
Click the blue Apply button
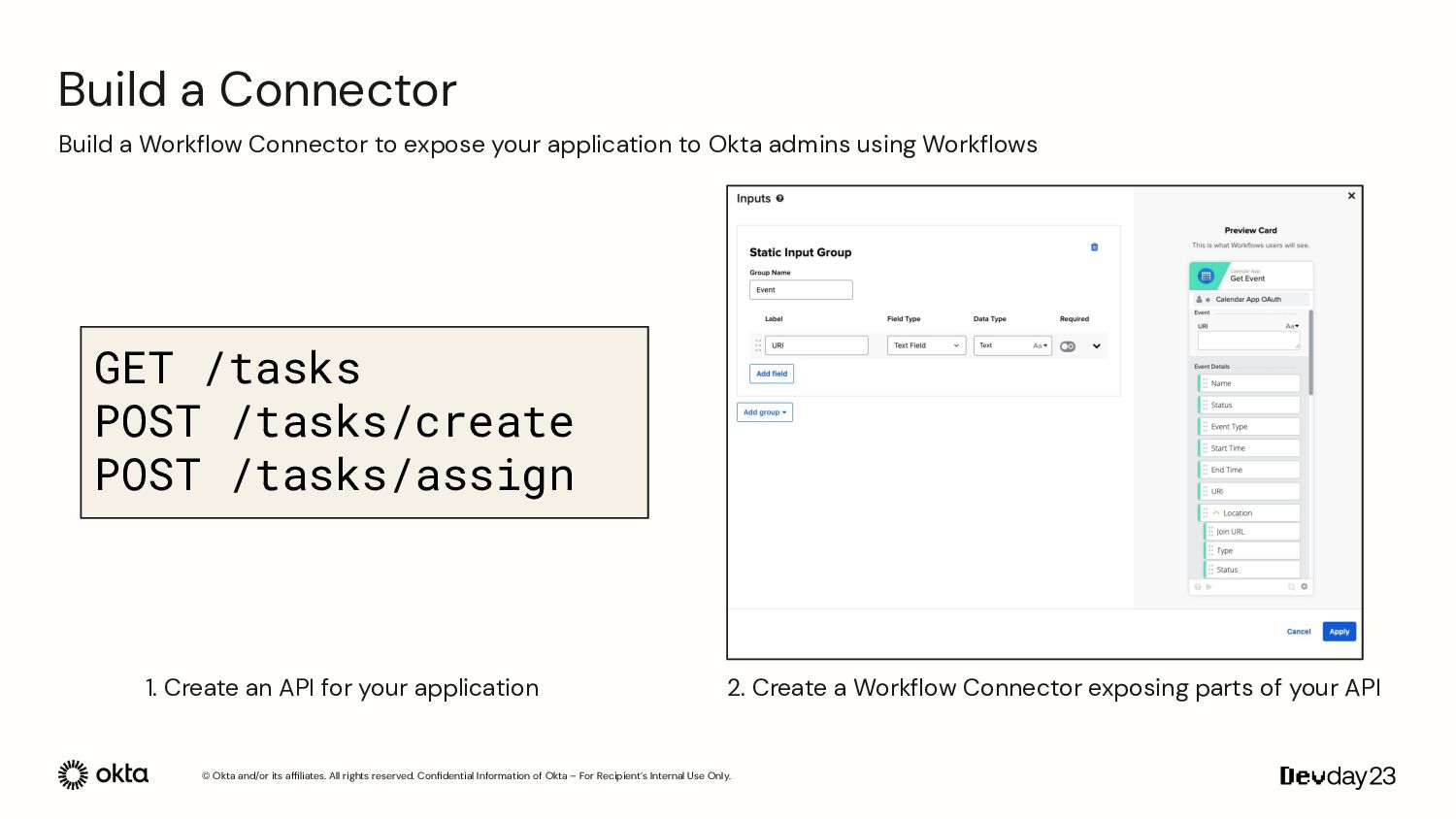(1340, 632)
